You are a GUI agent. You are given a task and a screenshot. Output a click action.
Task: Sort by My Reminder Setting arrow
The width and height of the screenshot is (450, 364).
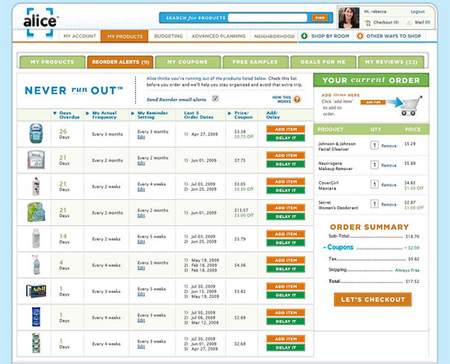click(x=133, y=113)
